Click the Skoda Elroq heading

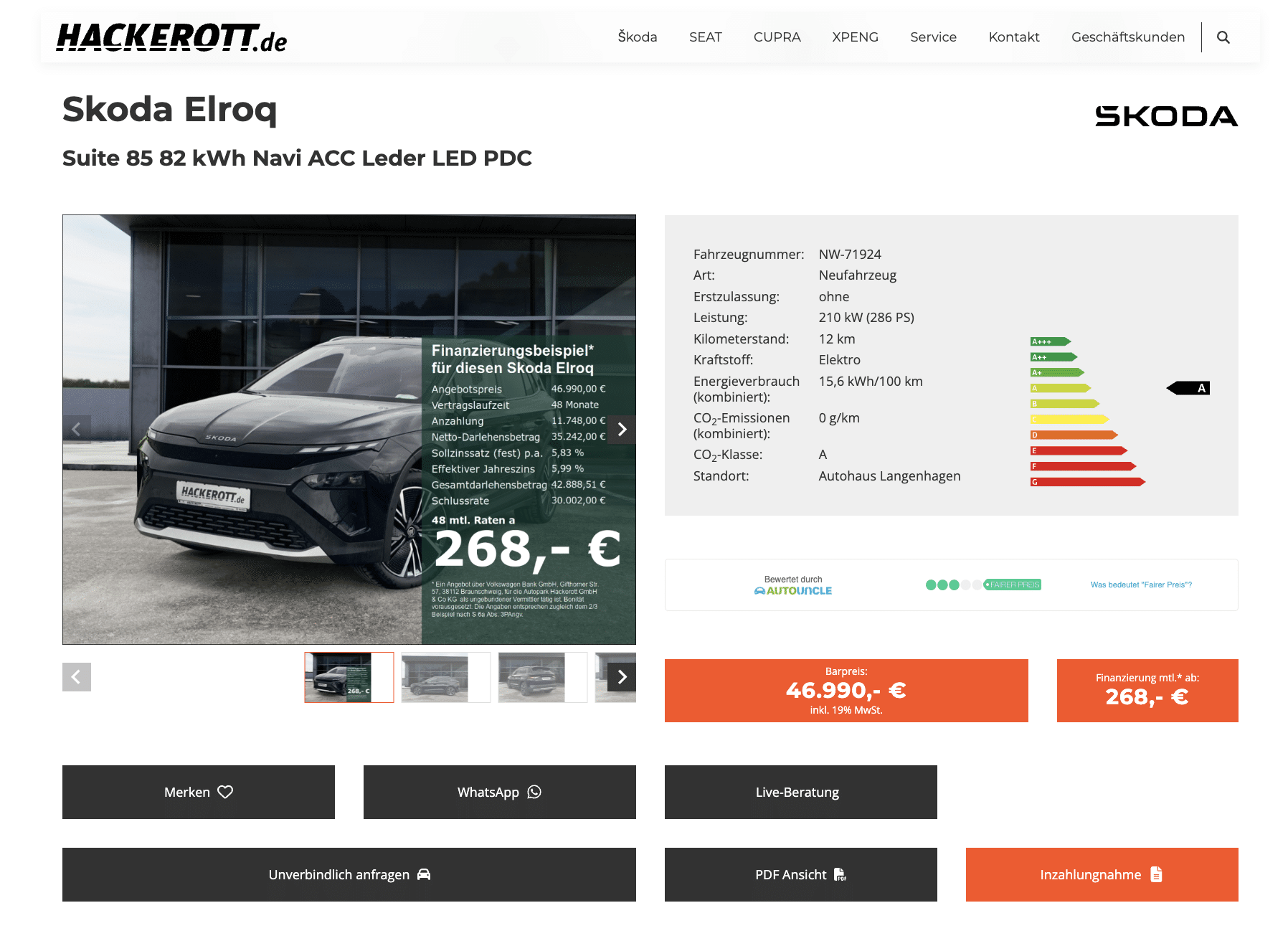[170, 110]
